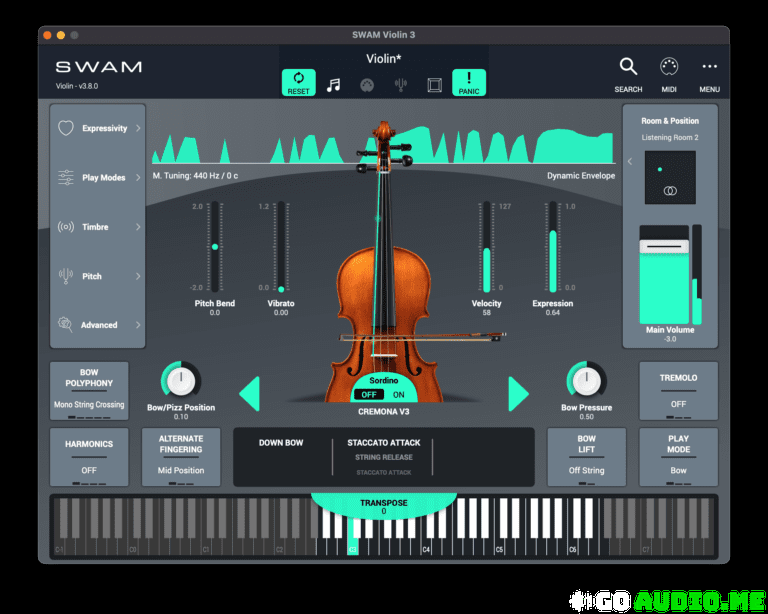Image resolution: width=768 pixels, height=614 pixels.
Task: Click the Main Volume fader
Action: [x=664, y=245]
